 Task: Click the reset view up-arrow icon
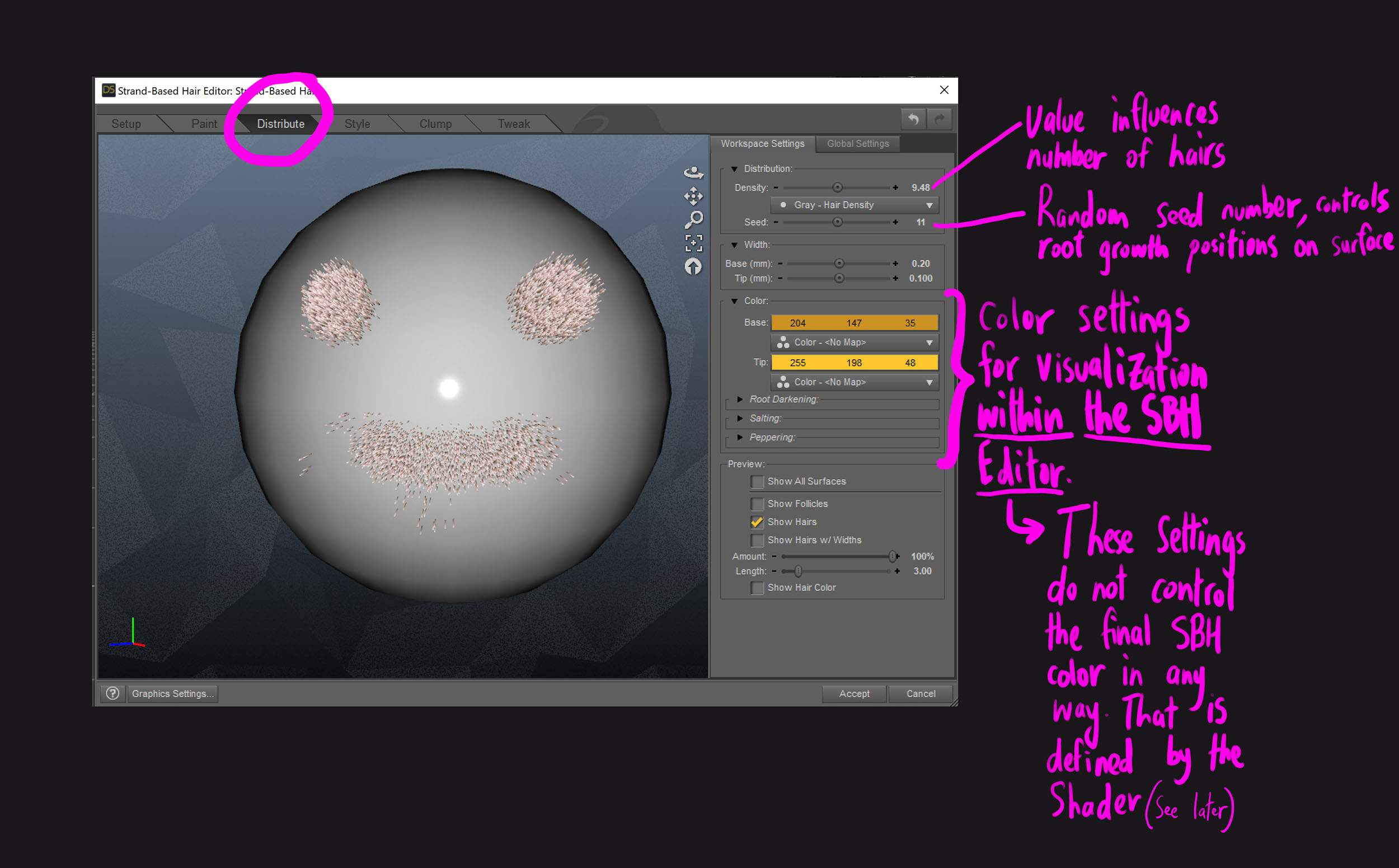click(x=693, y=267)
